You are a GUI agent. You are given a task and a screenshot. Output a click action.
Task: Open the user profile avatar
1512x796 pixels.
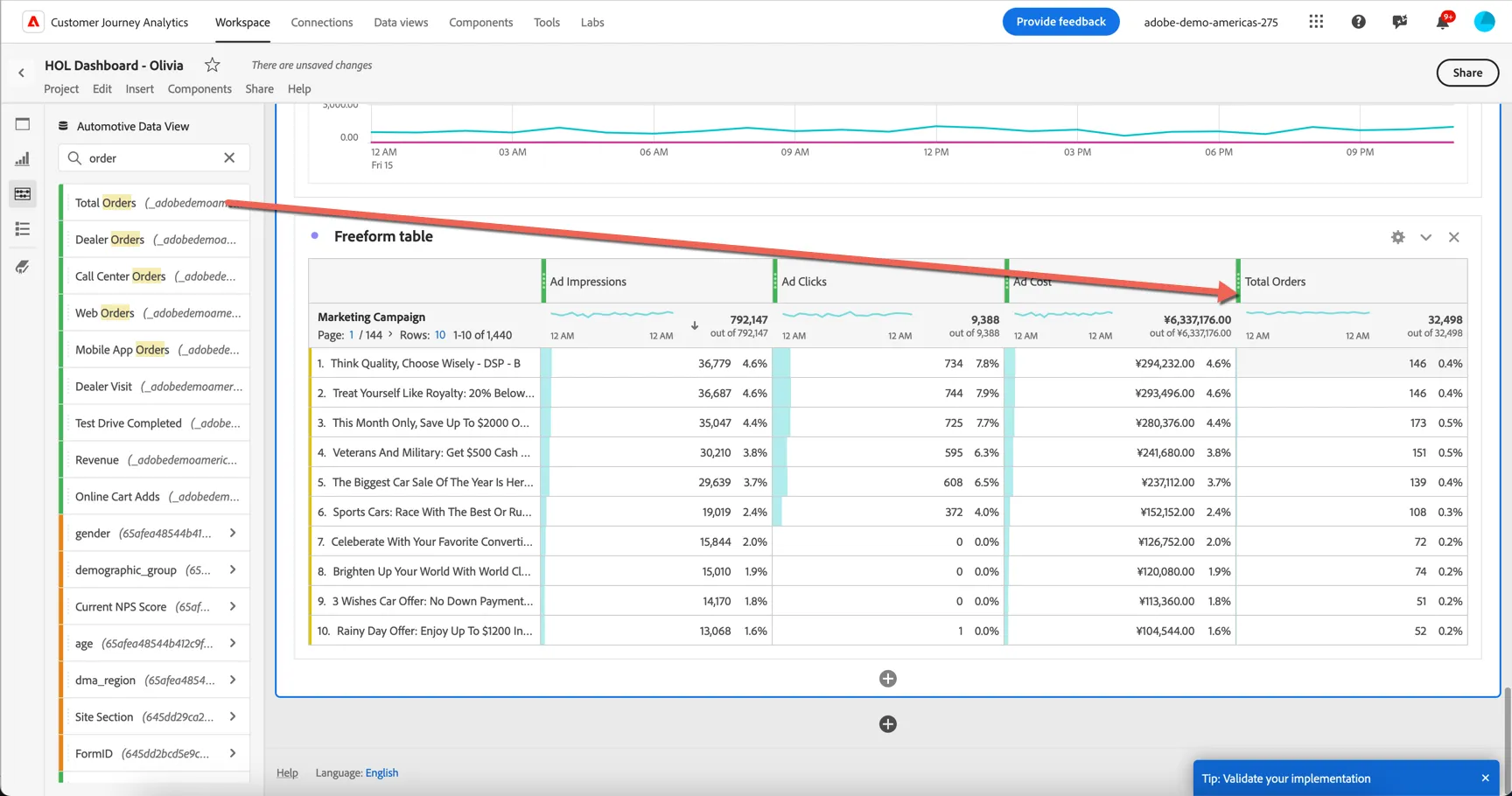[x=1484, y=22]
